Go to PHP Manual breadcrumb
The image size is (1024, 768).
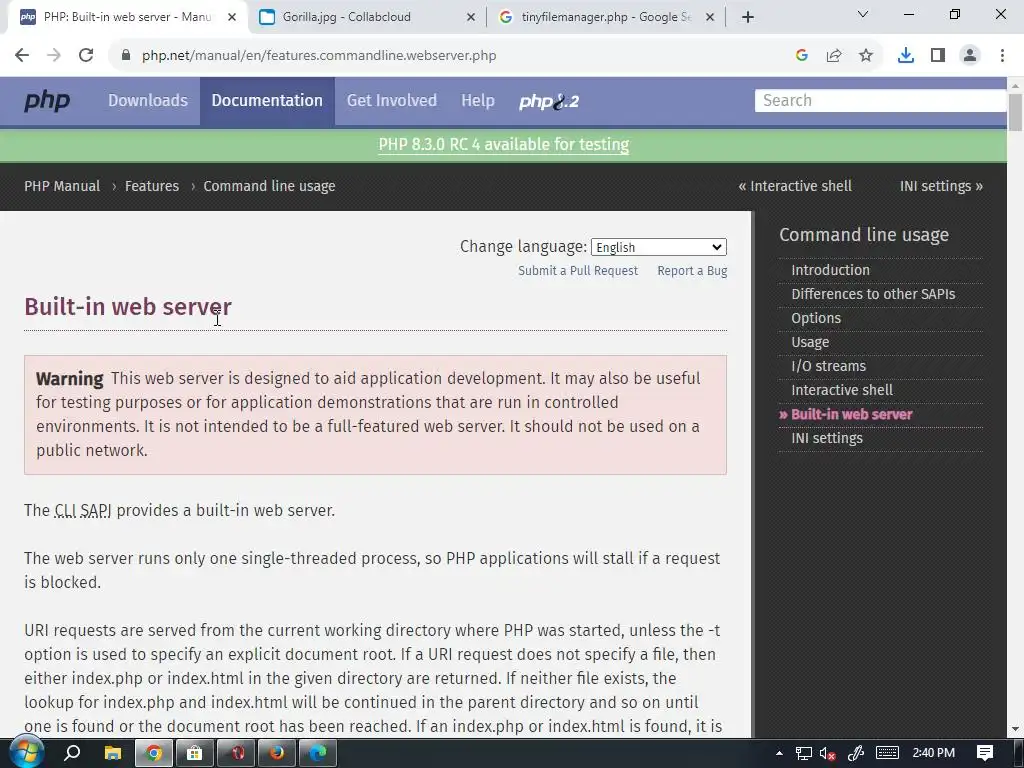[x=62, y=186]
